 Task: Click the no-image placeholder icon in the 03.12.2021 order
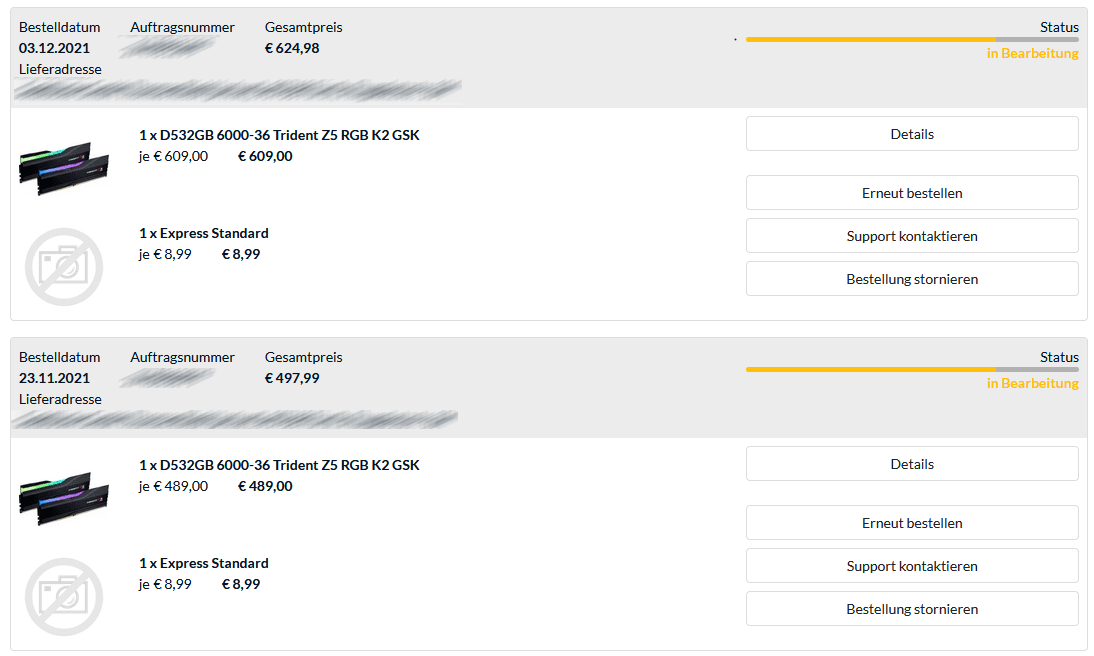63,266
